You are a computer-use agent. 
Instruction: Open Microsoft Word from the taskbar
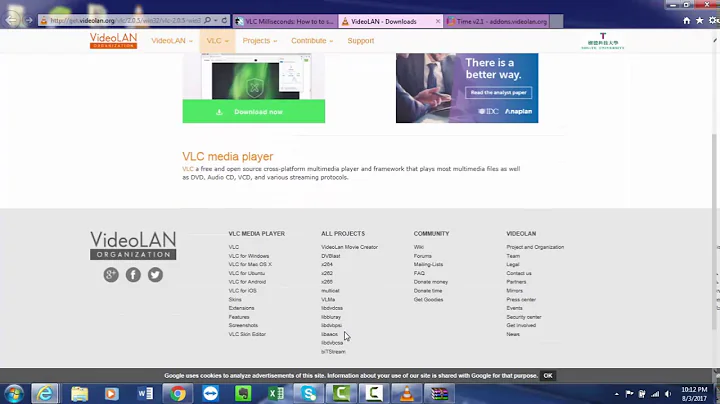click(146, 393)
